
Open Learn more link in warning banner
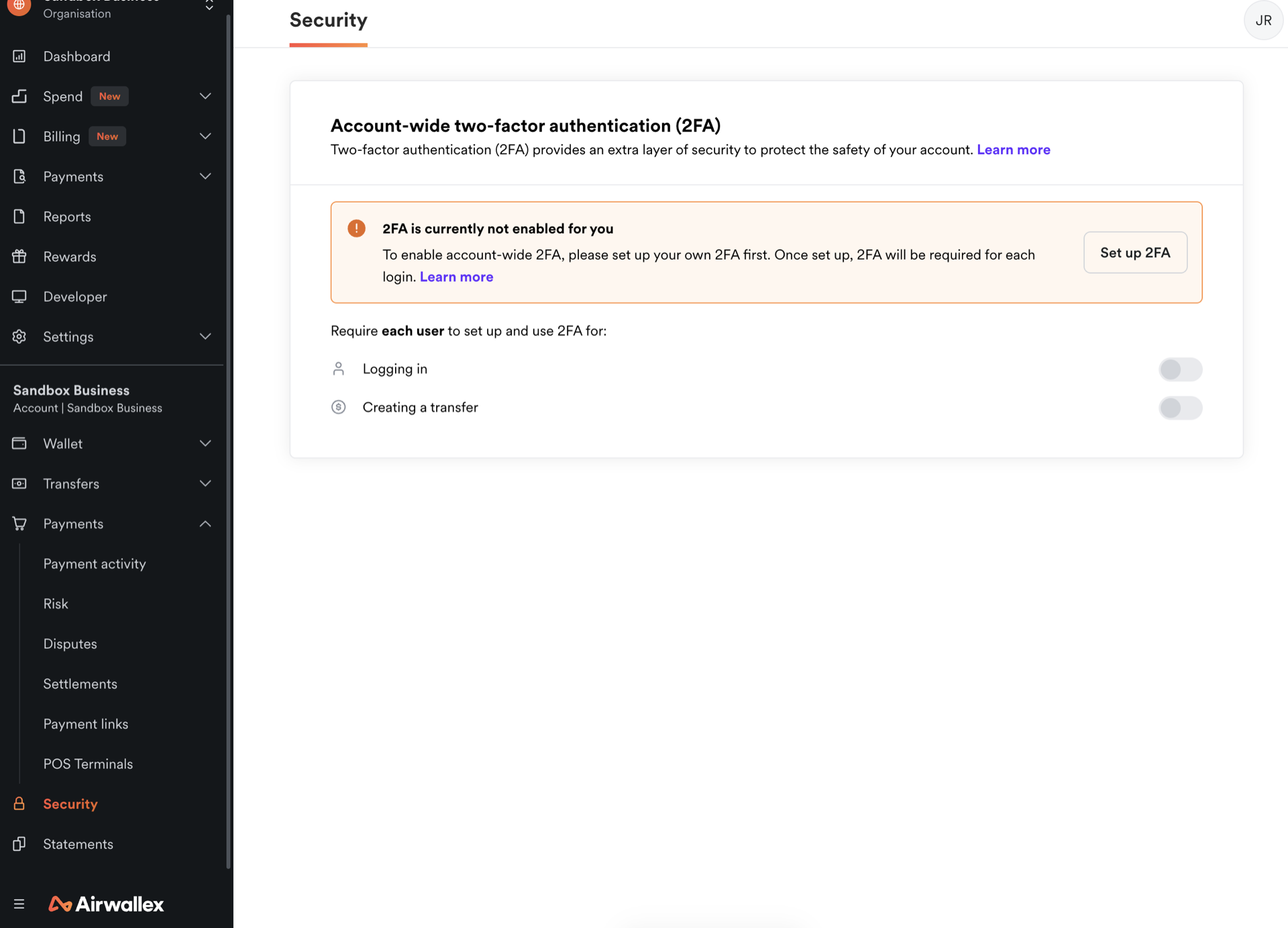[456, 276]
